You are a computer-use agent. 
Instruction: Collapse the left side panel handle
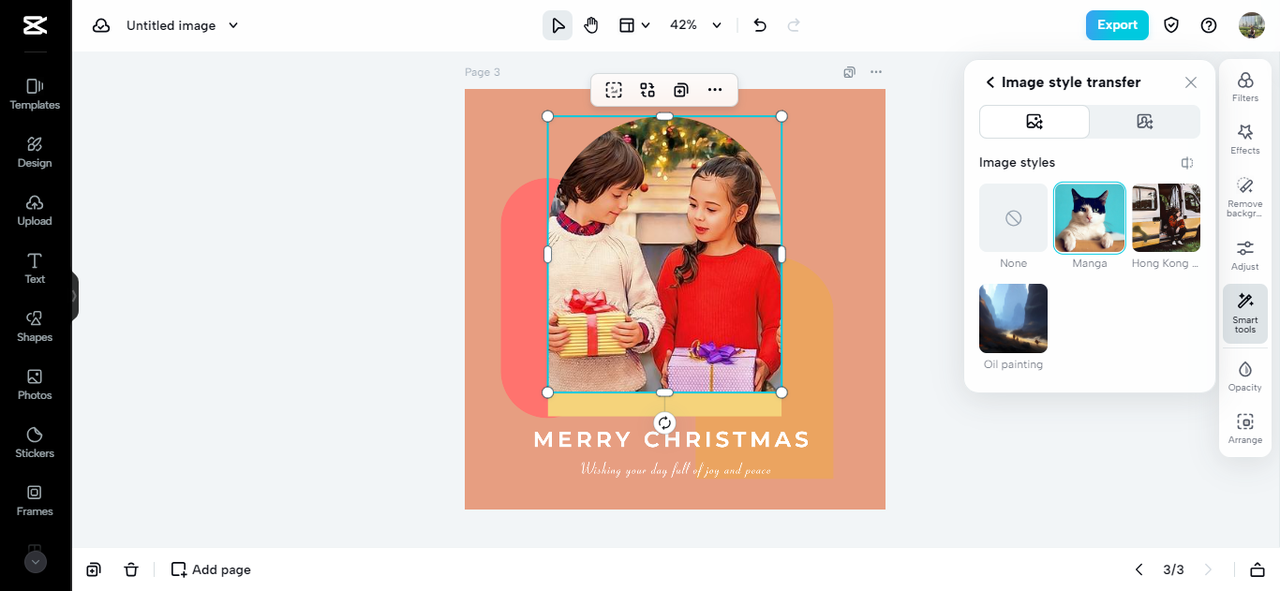pyautogui.click(x=75, y=296)
